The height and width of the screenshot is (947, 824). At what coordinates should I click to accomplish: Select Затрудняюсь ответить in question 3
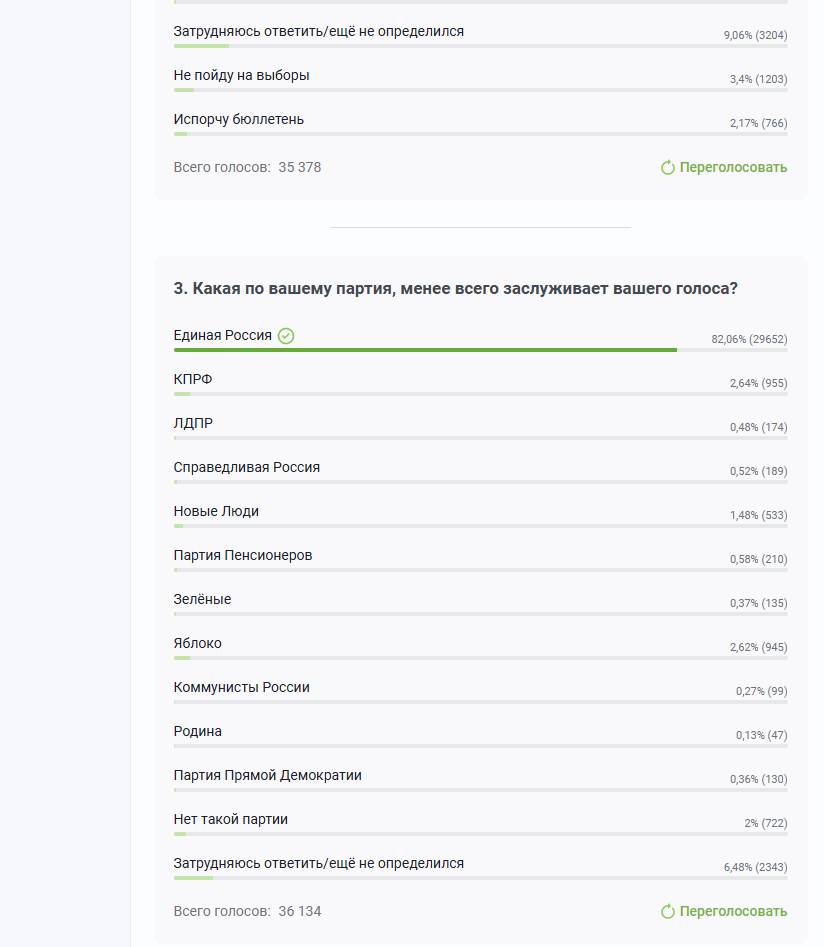pos(319,864)
